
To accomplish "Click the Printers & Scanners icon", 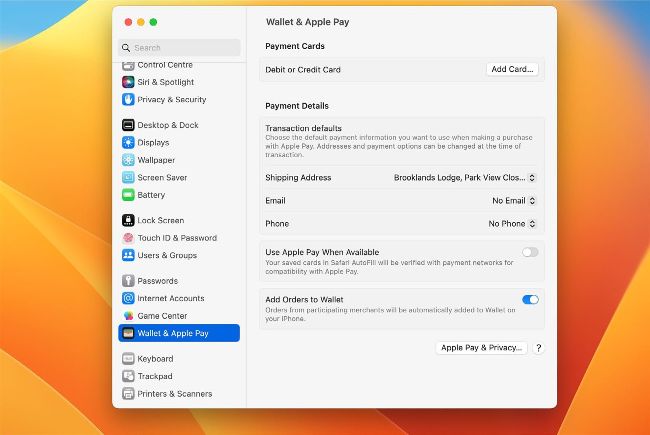I will [x=128, y=393].
